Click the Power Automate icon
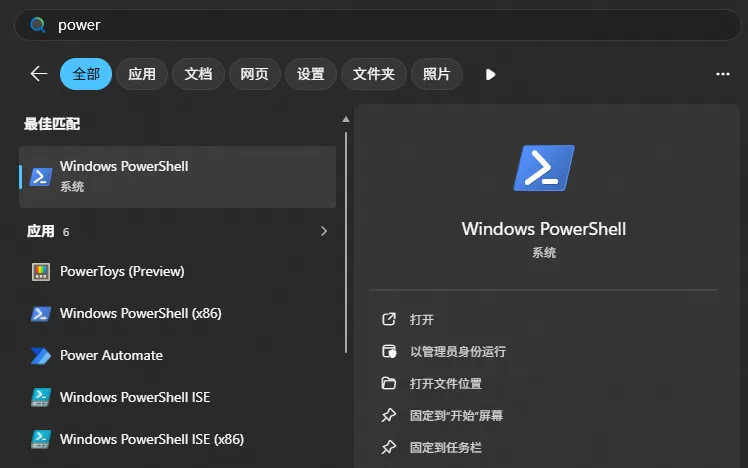The width and height of the screenshot is (748, 468). point(41,355)
